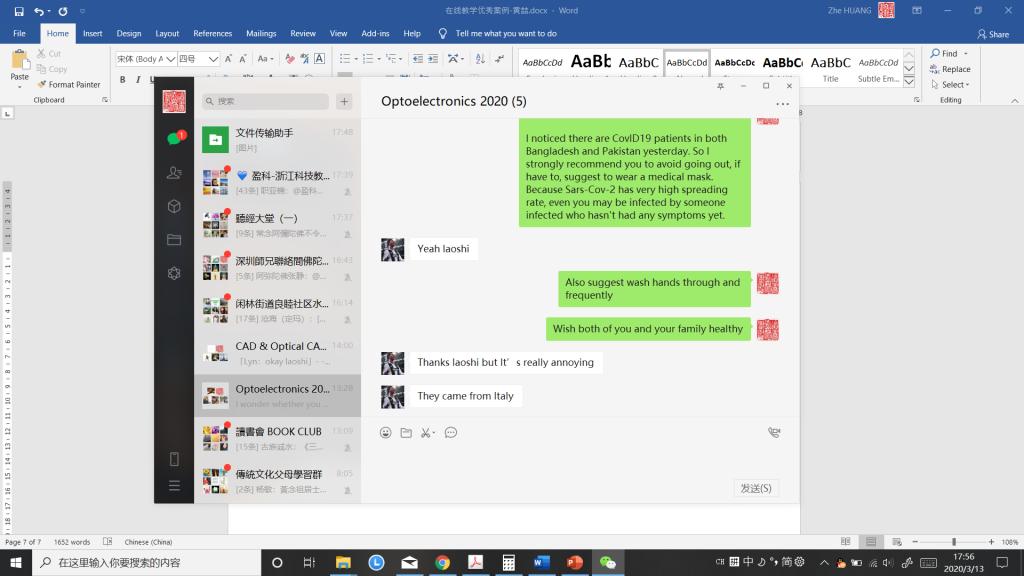Screen dimensions: 1024x576
Task: Open the font size dropdown
Action: [x=213, y=59]
